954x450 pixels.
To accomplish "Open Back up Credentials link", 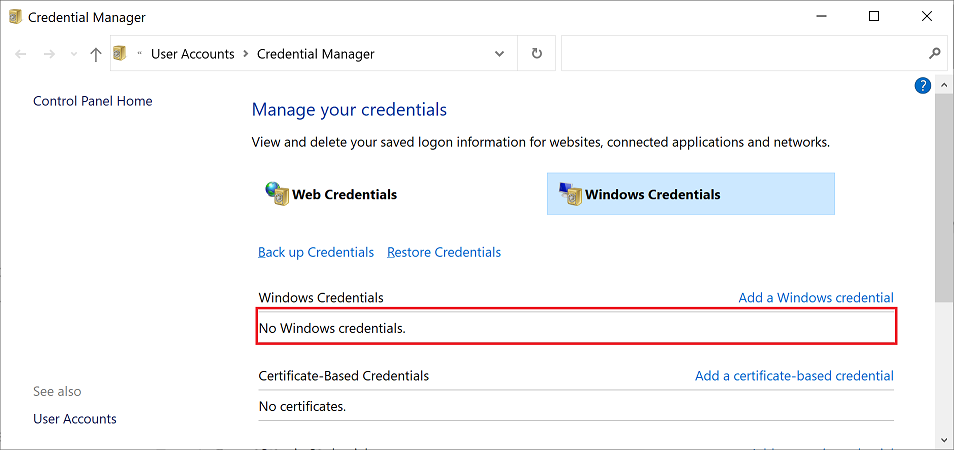I will pyautogui.click(x=316, y=252).
